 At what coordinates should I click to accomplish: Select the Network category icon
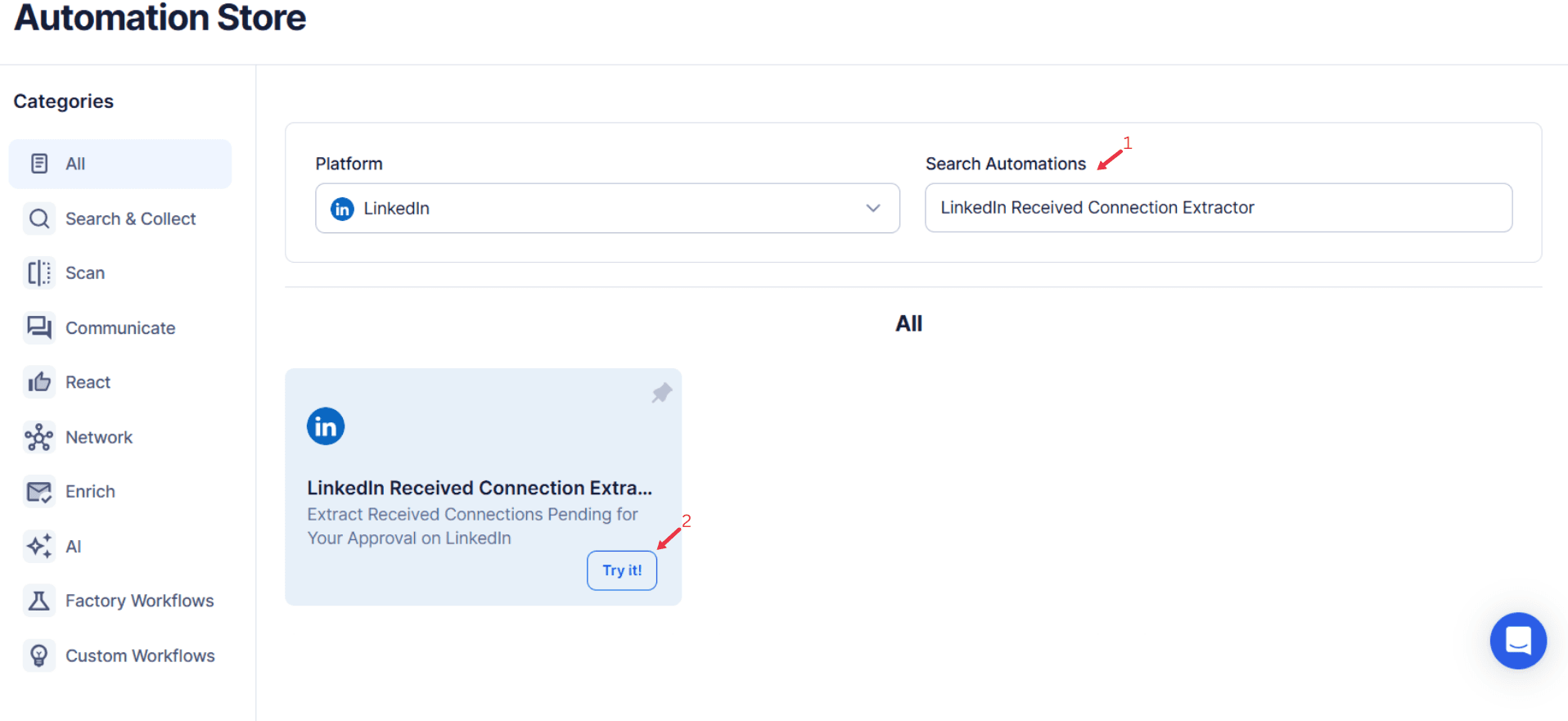[38, 437]
